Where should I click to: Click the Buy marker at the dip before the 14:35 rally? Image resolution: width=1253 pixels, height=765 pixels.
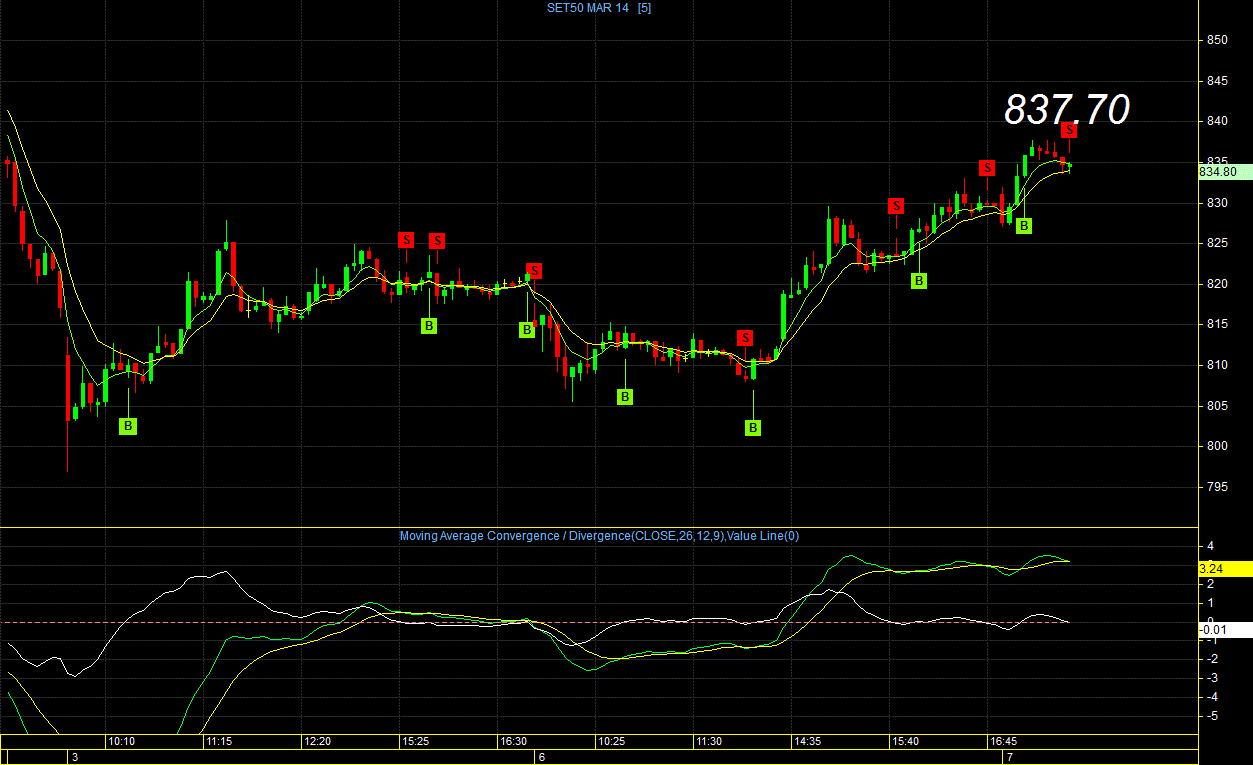click(x=753, y=428)
